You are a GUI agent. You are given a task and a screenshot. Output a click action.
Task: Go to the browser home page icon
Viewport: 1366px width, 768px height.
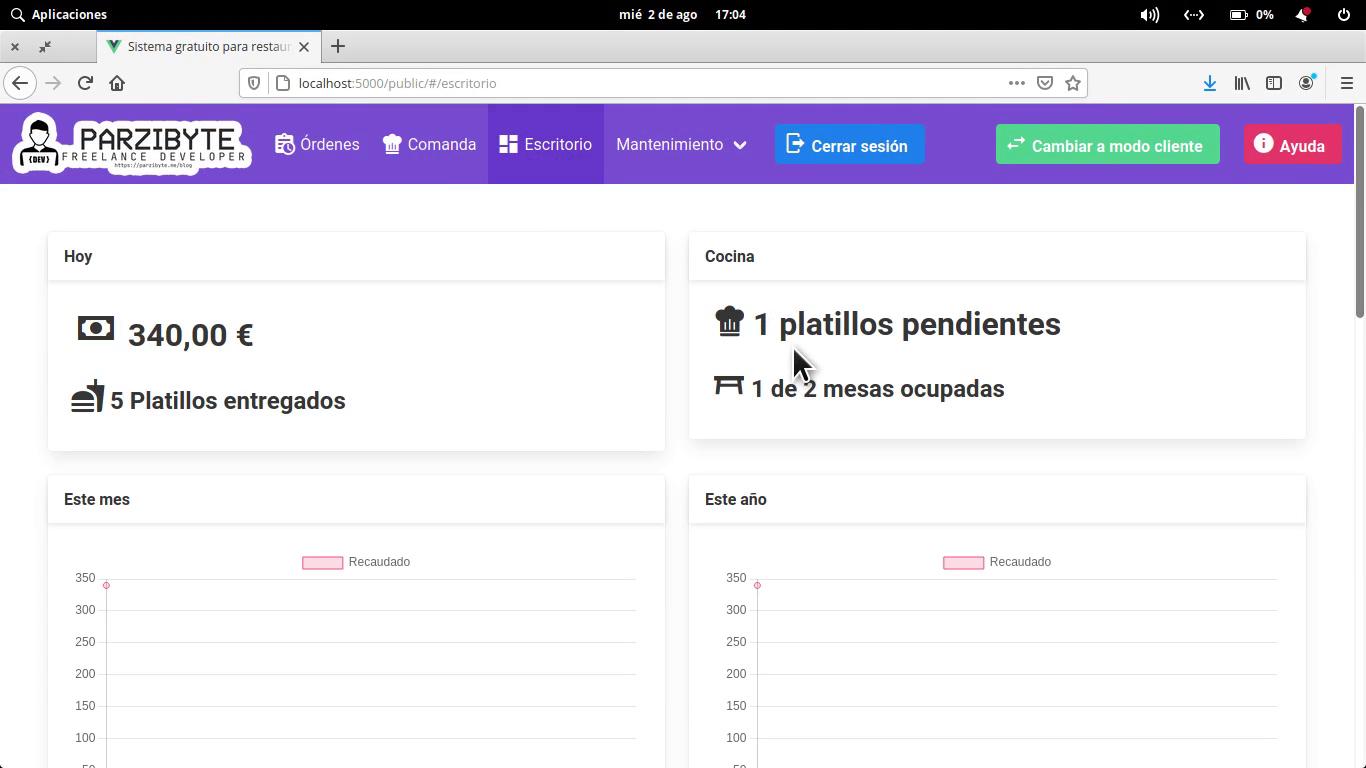[x=117, y=83]
